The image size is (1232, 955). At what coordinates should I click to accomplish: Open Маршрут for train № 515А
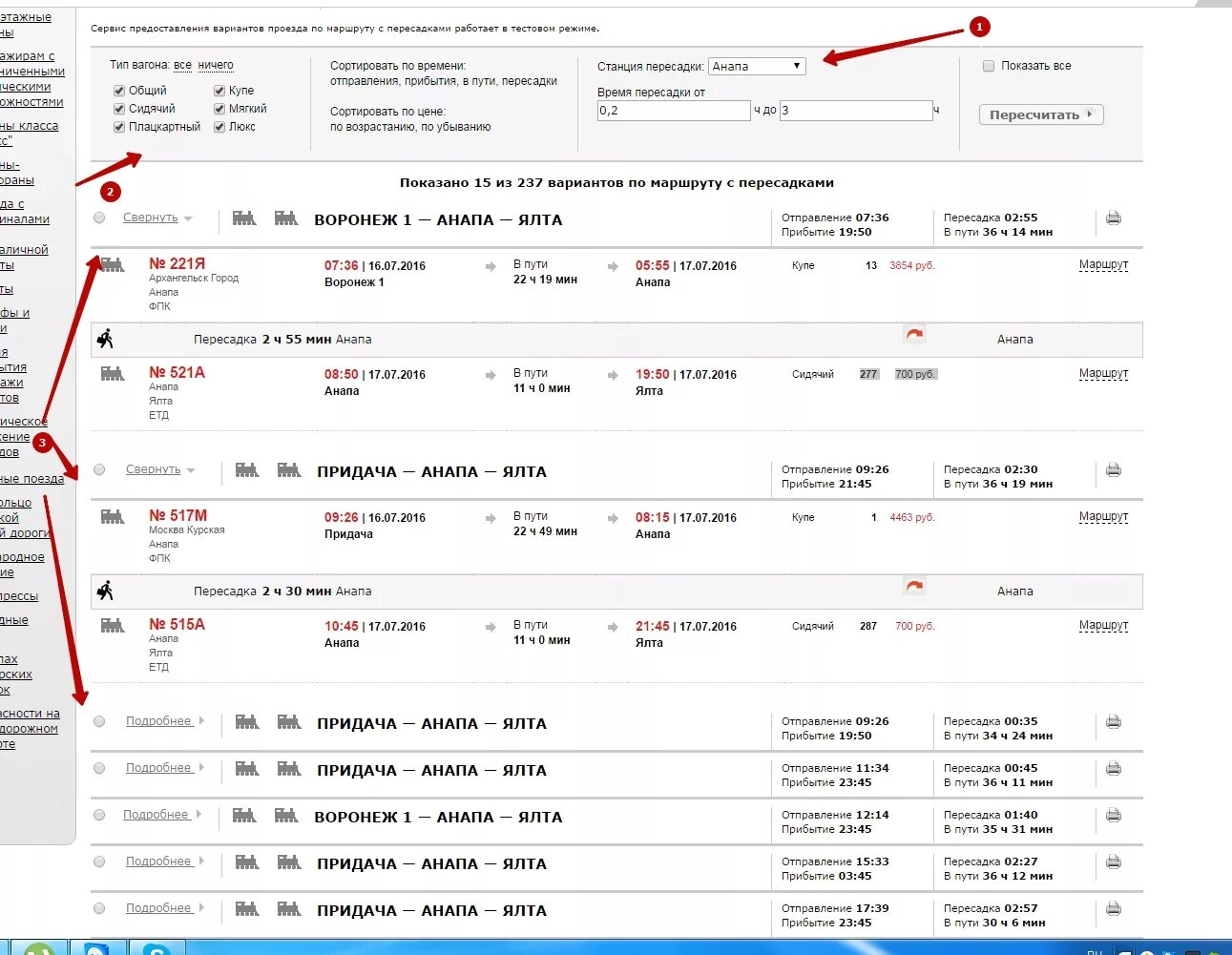1103,625
